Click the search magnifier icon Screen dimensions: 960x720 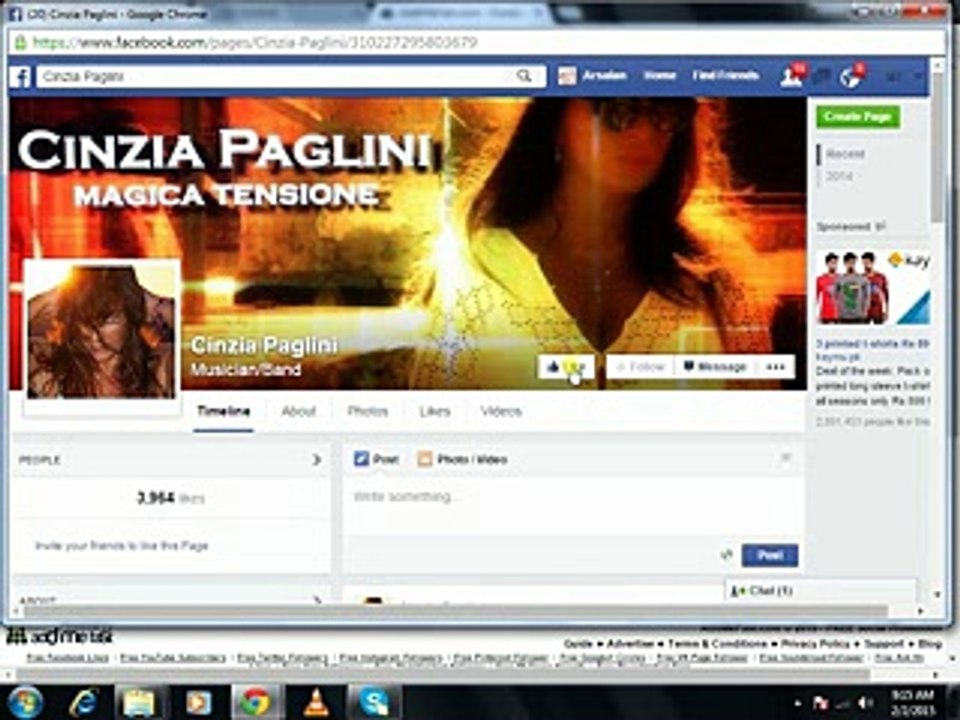tap(524, 76)
